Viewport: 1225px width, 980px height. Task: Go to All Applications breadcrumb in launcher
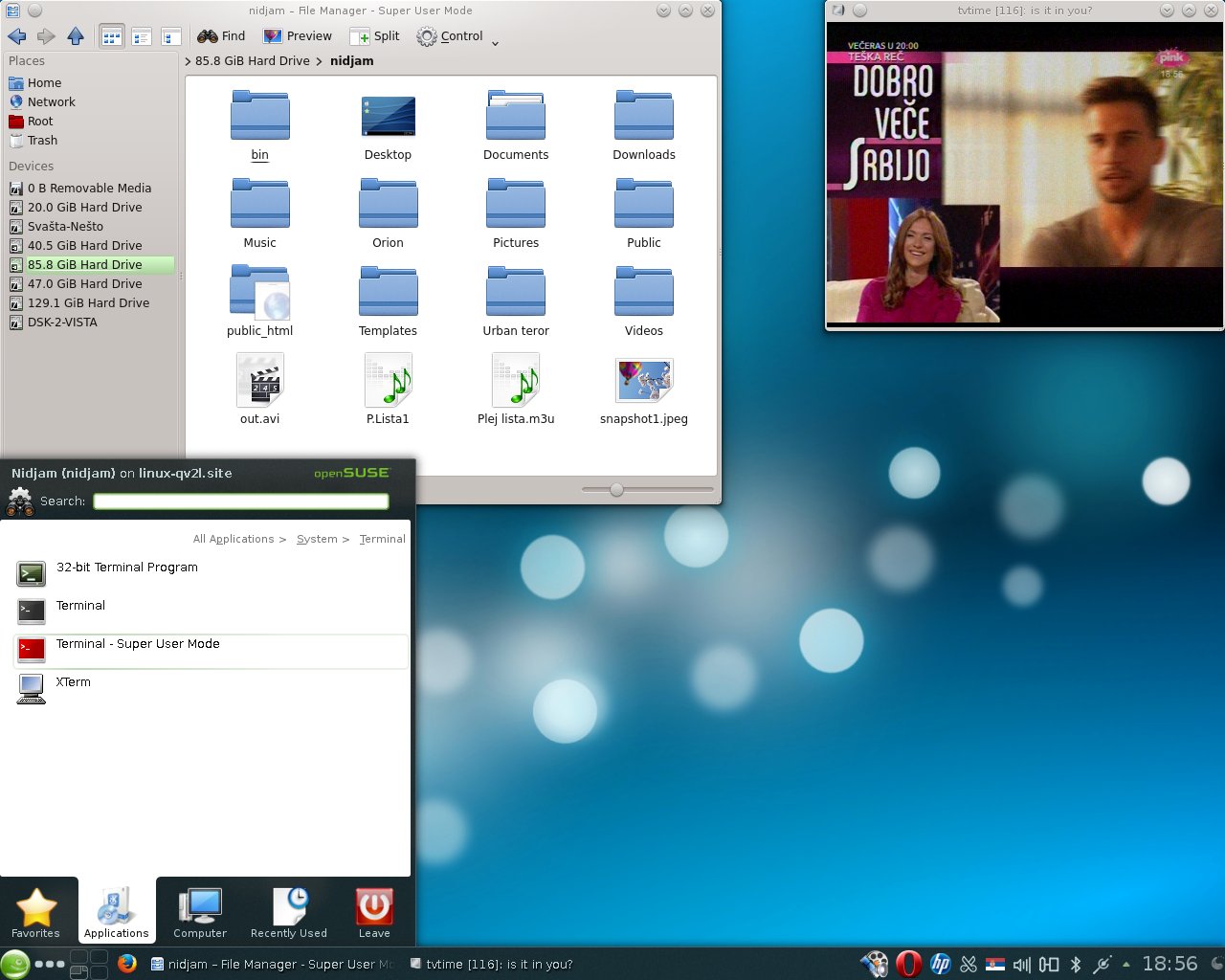tap(234, 539)
